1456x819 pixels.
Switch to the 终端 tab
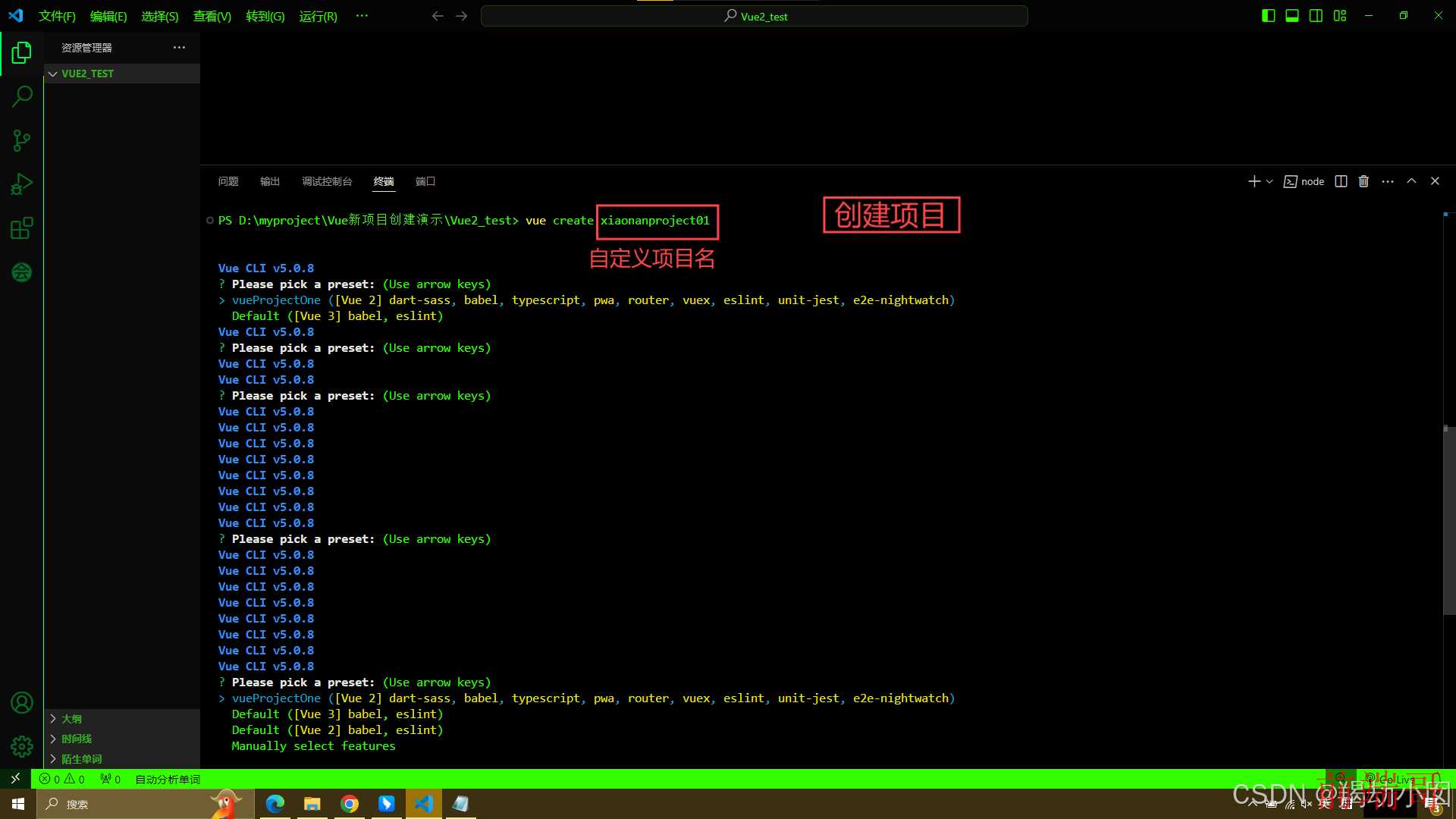[x=384, y=181]
